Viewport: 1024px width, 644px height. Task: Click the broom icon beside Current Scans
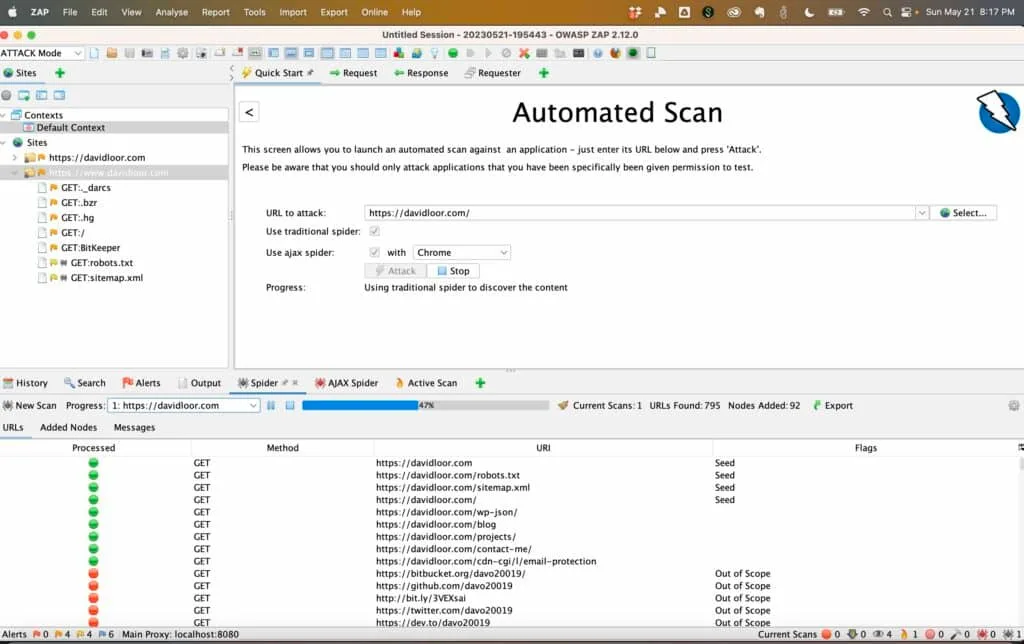[x=563, y=406]
